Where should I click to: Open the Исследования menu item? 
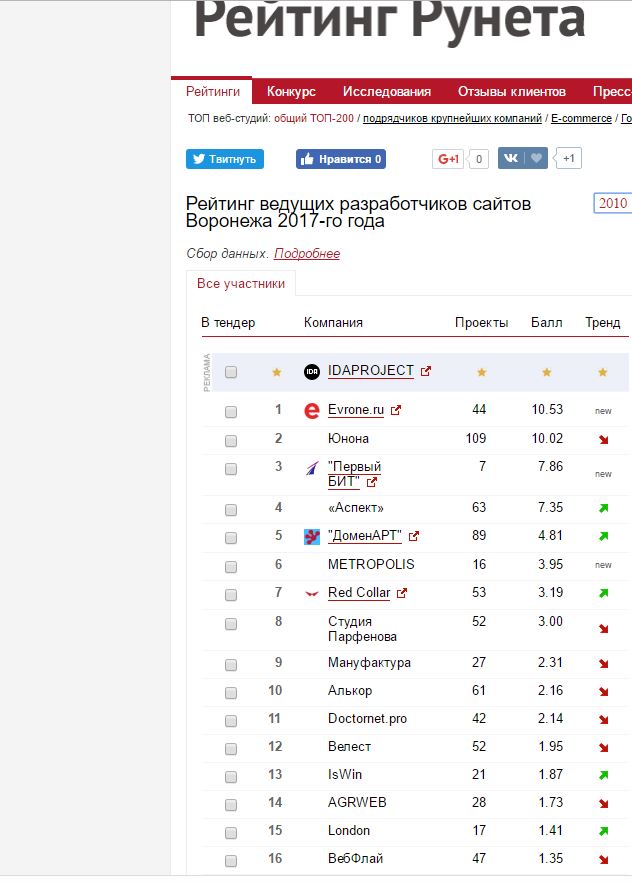[x=387, y=92]
